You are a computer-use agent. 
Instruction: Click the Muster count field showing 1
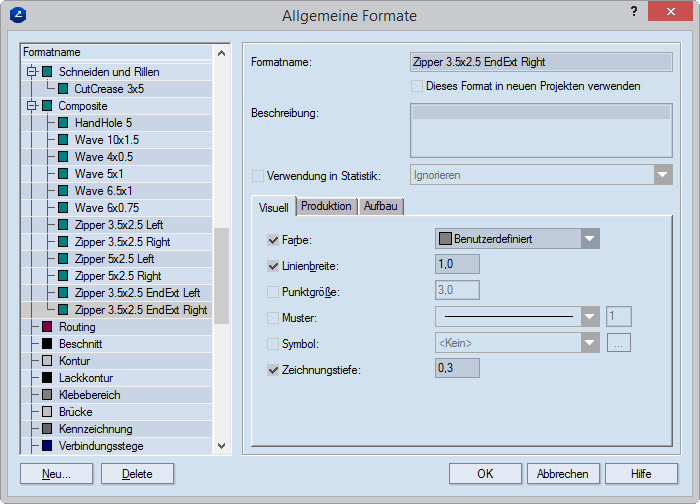[x=619, y=317]
